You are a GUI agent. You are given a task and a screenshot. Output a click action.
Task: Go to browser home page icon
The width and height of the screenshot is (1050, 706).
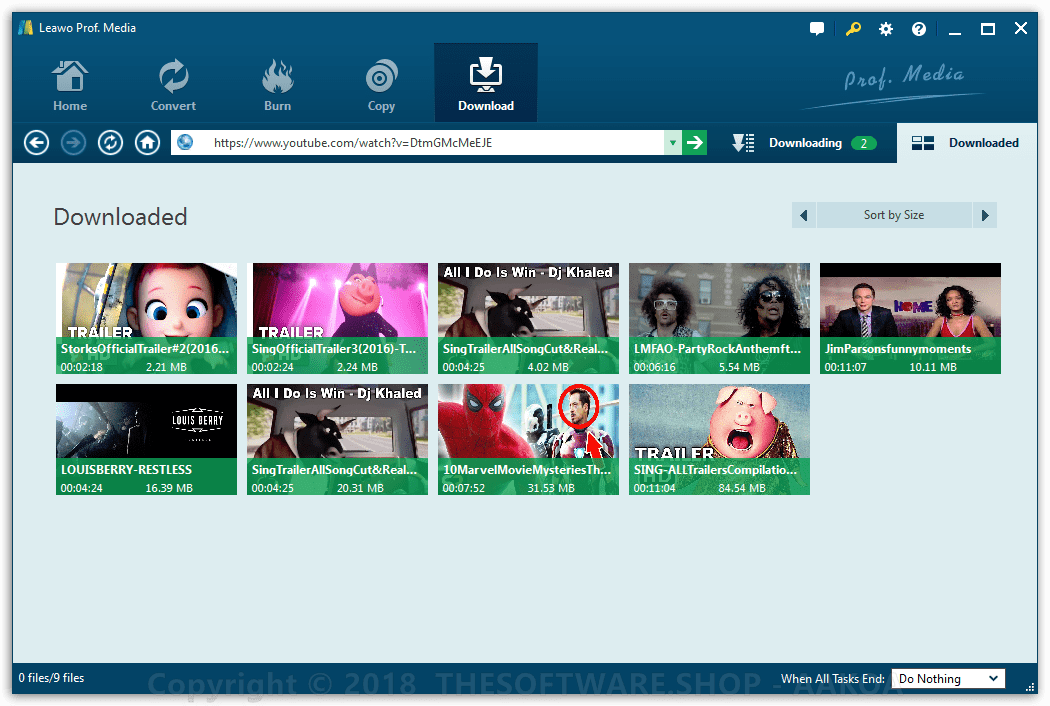147,143
